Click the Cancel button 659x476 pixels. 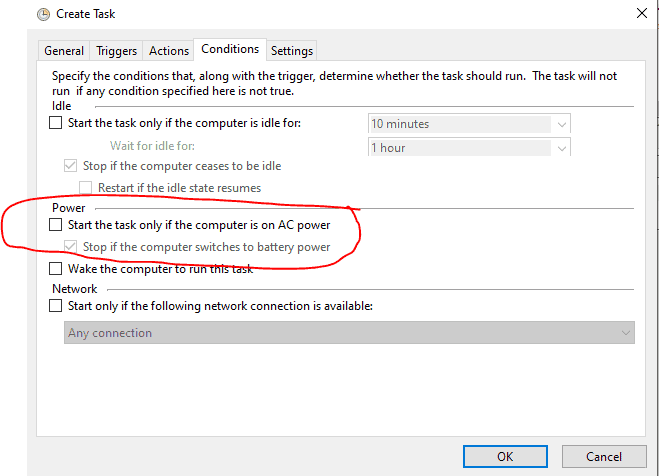(604, 457)
